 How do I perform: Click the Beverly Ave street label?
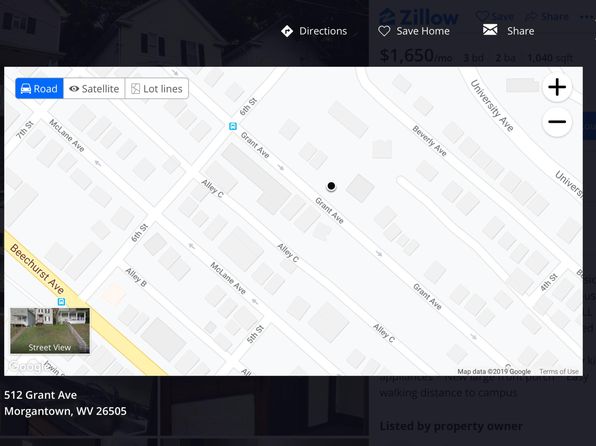pos(430,141)
